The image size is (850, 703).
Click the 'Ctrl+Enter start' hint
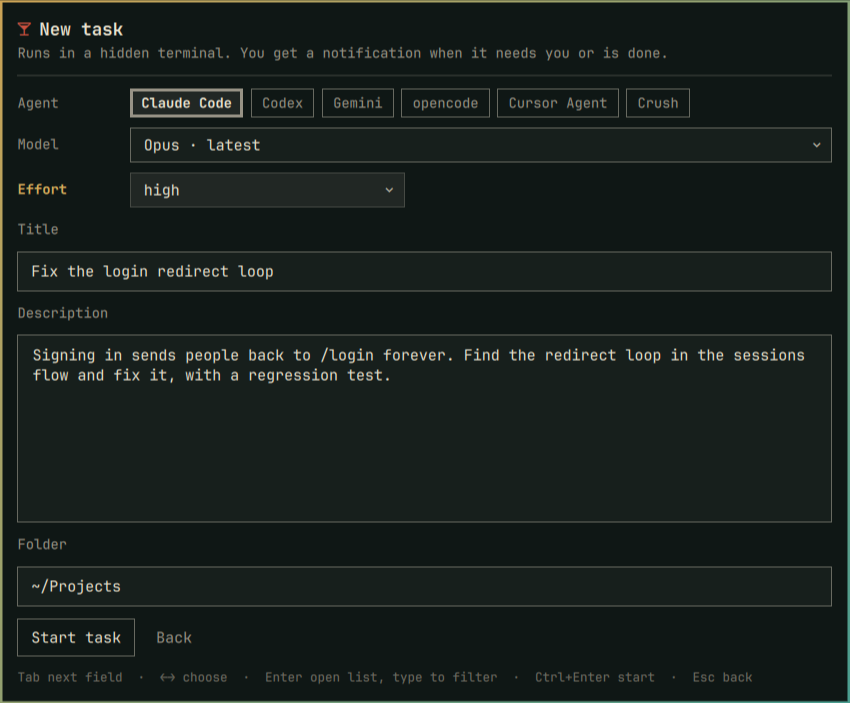click(595, 678)
